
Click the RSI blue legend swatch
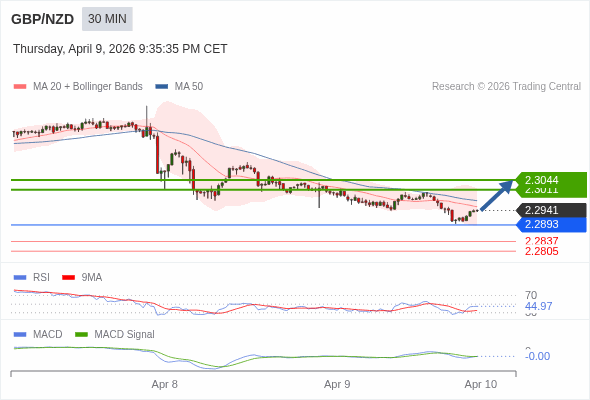point(20,278)
